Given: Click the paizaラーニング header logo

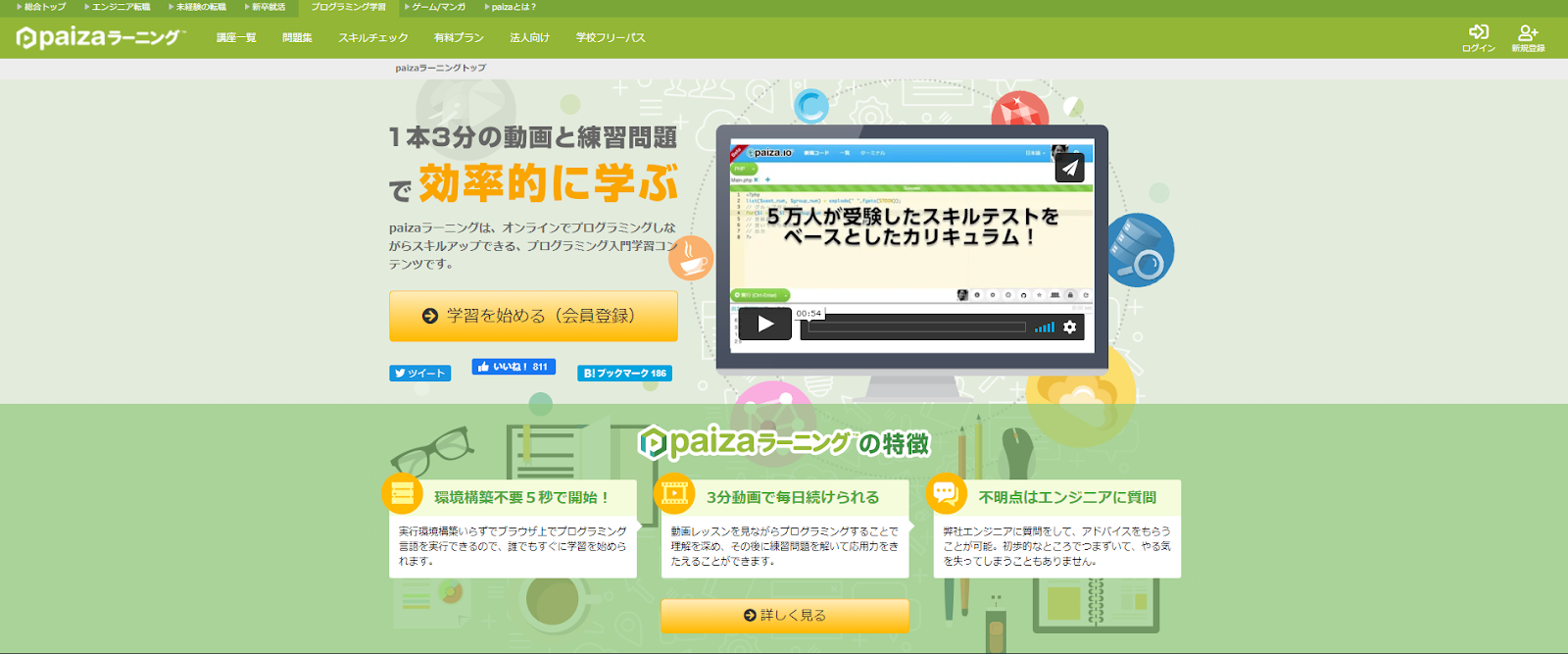Looking at the screenshot, I should click(100, 37).
